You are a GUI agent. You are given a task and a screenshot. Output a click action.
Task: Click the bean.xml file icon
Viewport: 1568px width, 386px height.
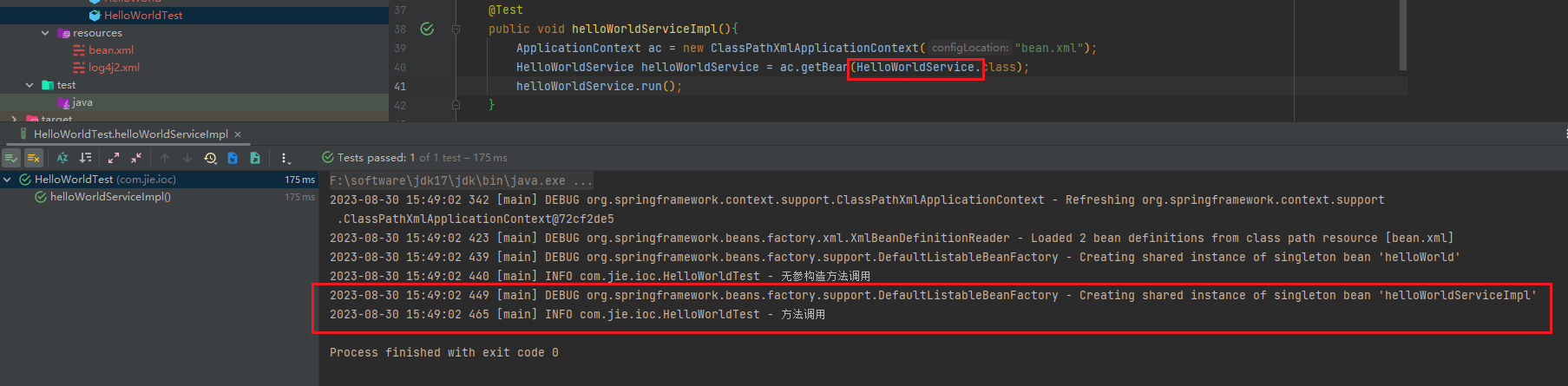[x=79, y=50]
